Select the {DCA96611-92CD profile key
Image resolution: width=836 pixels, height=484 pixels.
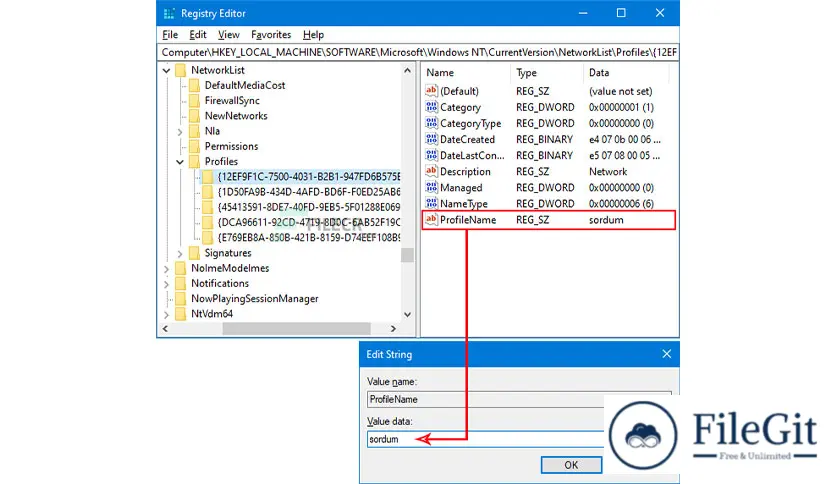pyautogui.click(x=309, y=222)
